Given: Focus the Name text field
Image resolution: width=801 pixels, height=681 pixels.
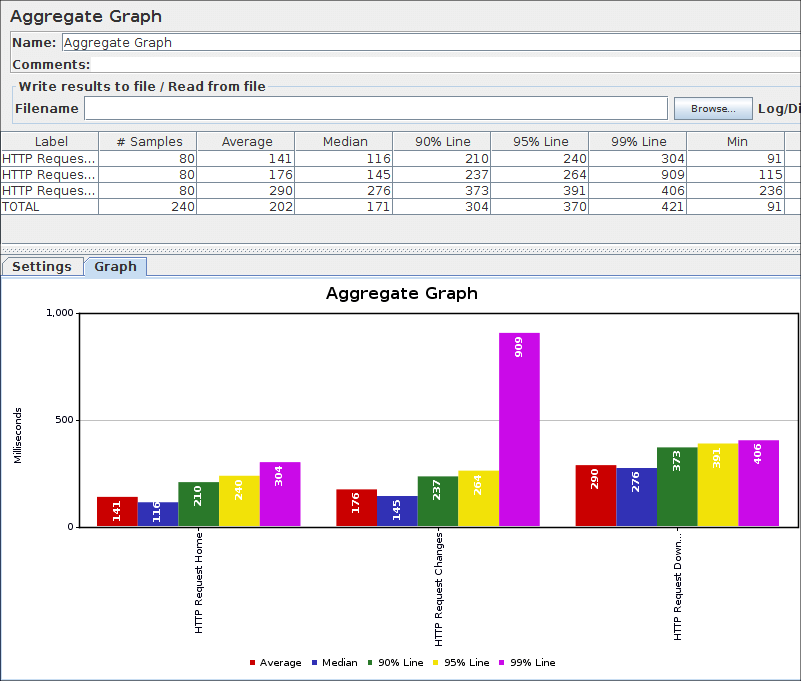Looking at the screenshot, I should tap(430, 43).
